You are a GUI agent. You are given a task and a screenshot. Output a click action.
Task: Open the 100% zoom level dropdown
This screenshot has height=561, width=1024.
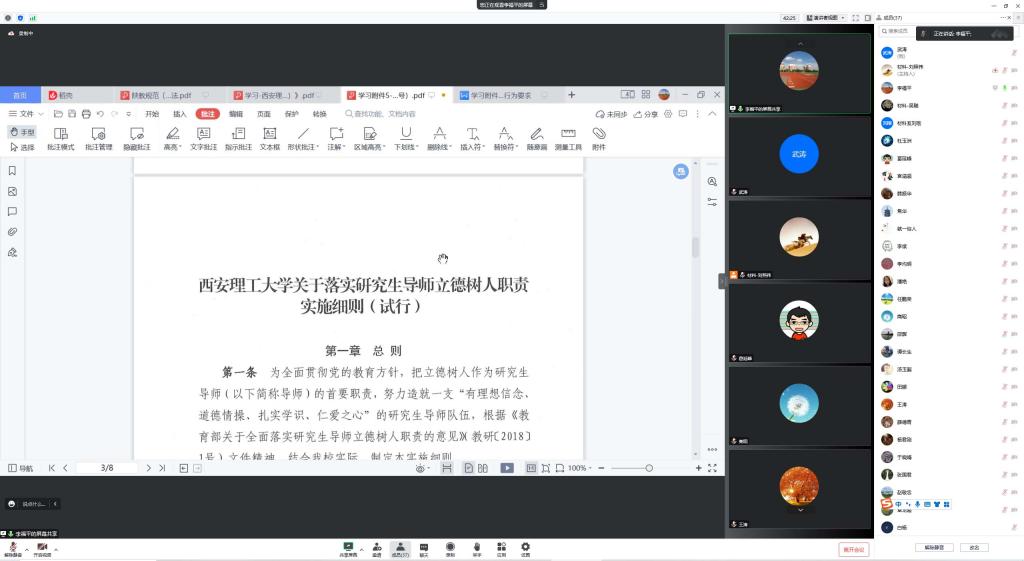click(580, 468)
